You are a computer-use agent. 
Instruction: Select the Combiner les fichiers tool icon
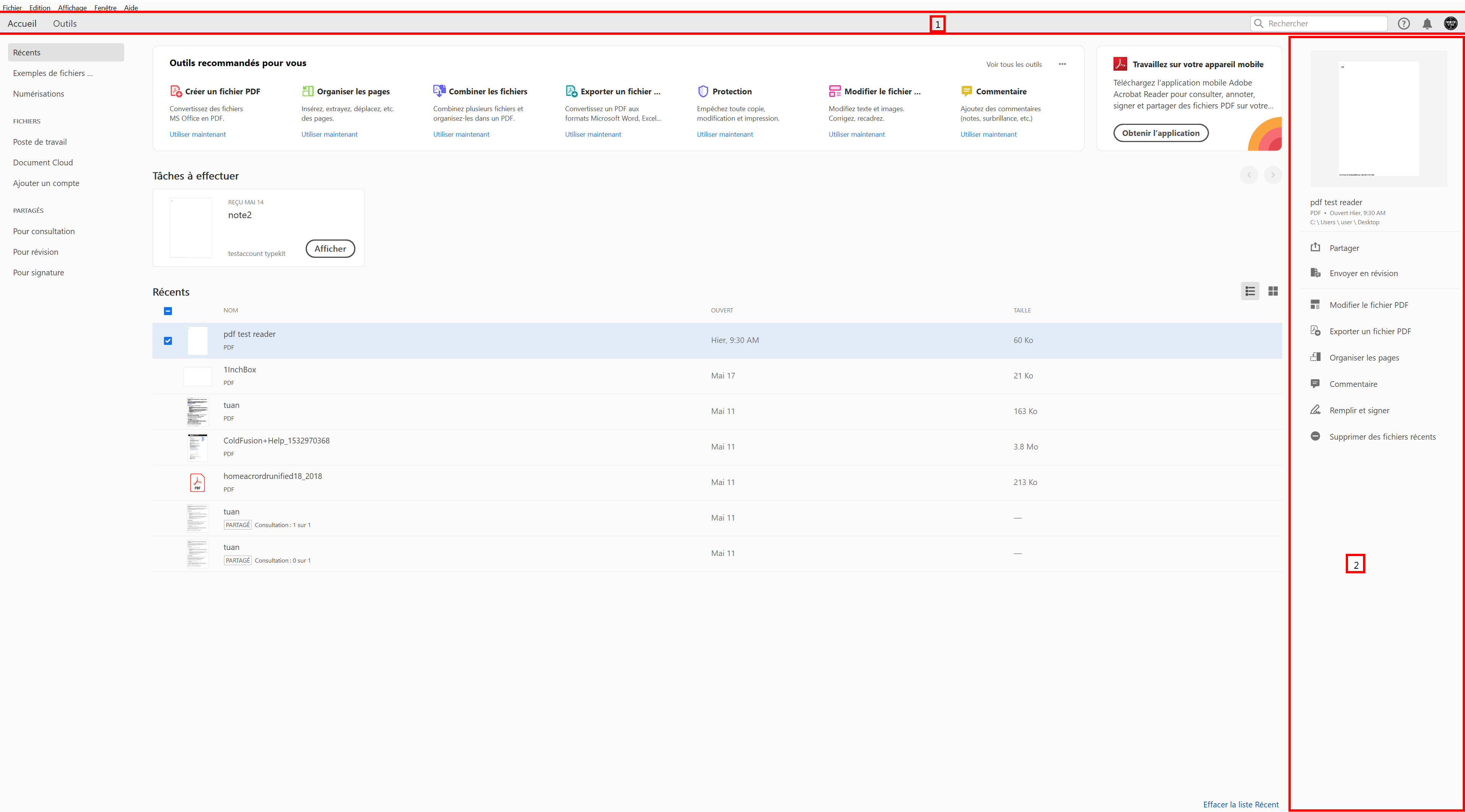pos(439,91)
